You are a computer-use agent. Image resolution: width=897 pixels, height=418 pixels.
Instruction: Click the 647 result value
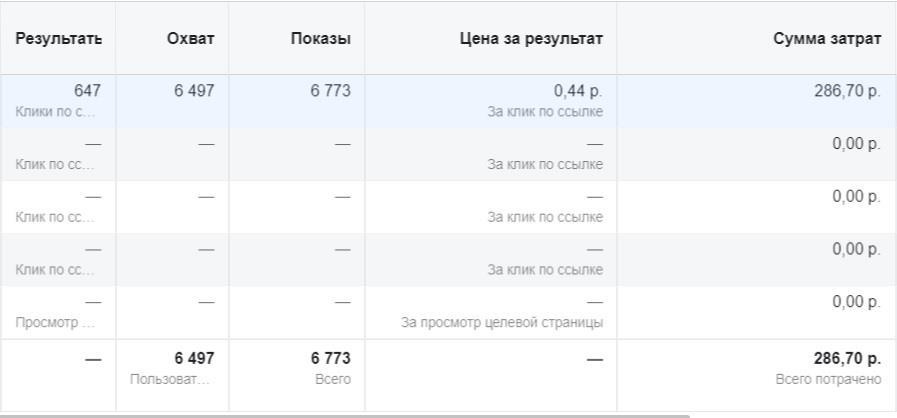click(87, 91)
